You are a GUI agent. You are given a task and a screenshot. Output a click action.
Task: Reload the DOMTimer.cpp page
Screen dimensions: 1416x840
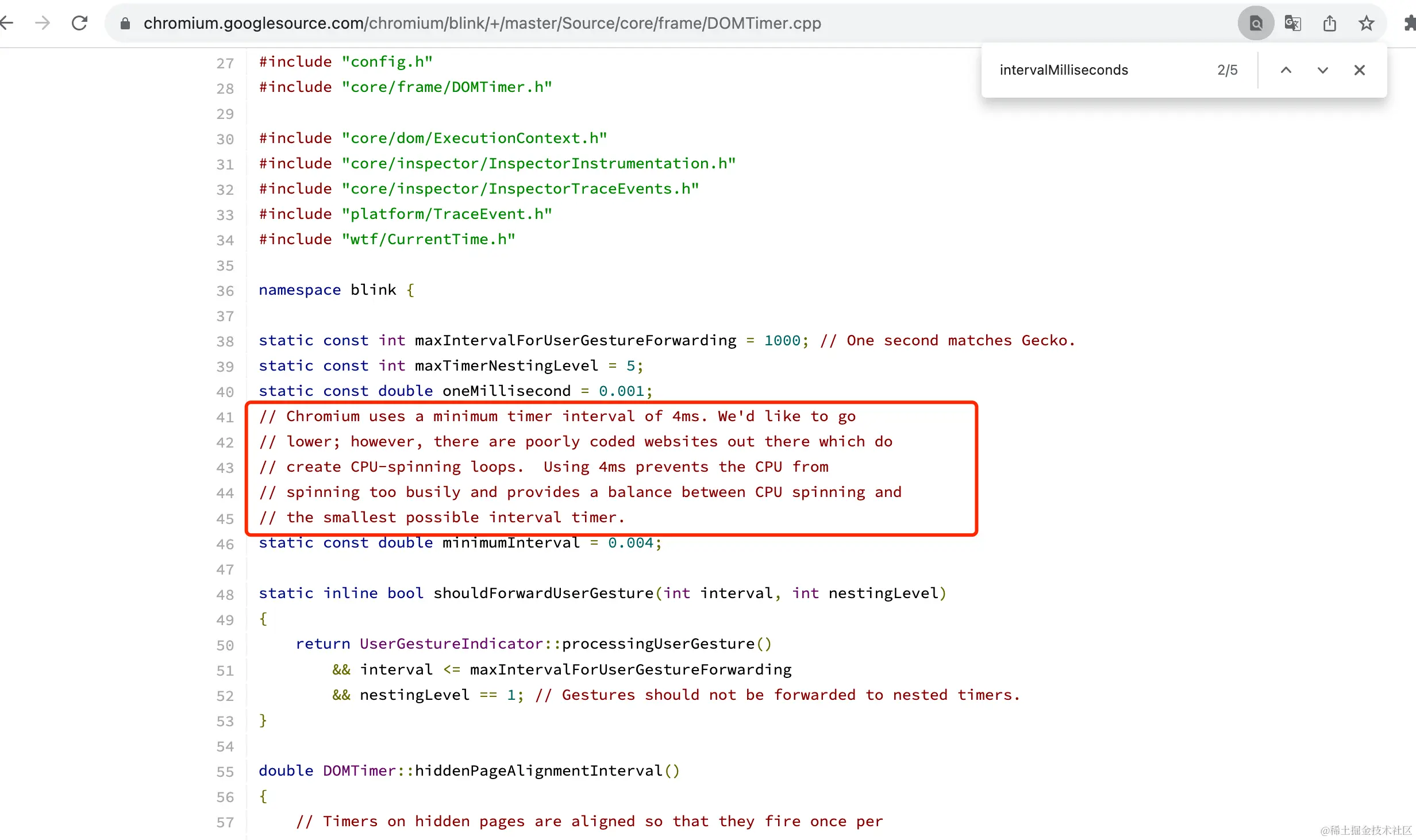pos(79,23)
